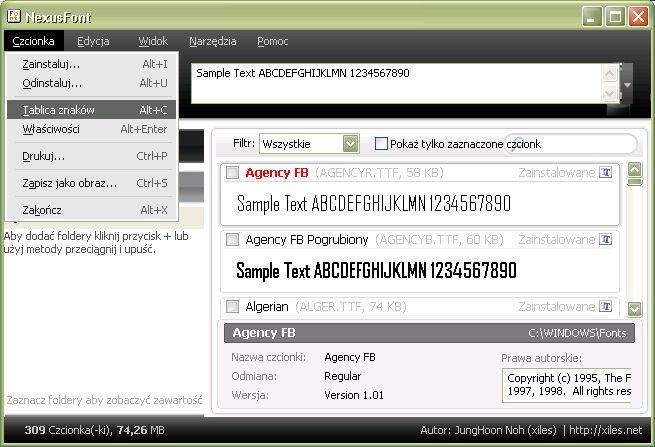Viewport: 655px width, 447px height.
Task: Click the TrueType icon in Algerian row
Action: 606,307
